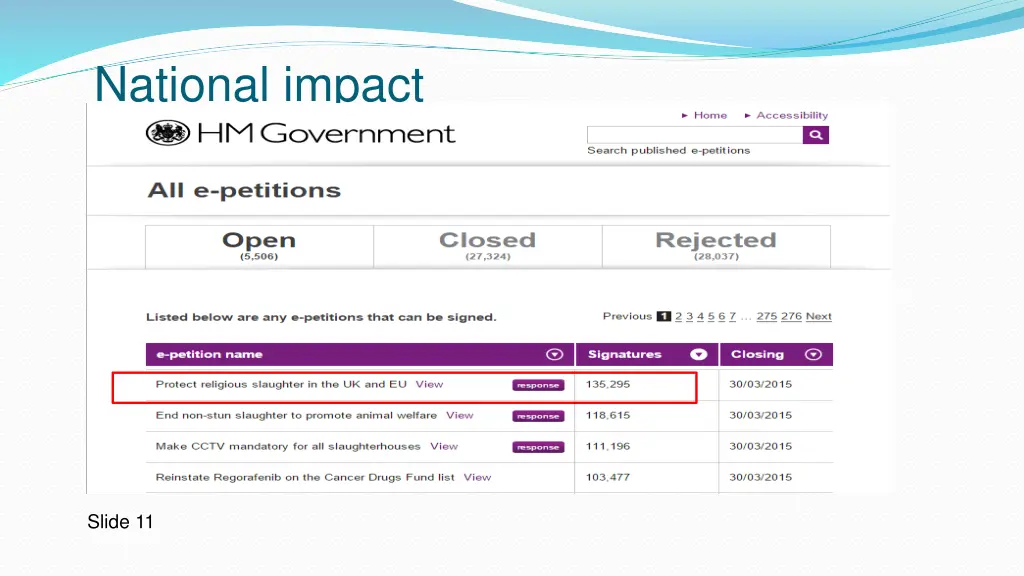View Protect religious slaughter petition
This screenshot has width=1024, height=576.
click(x=429, y=384)
